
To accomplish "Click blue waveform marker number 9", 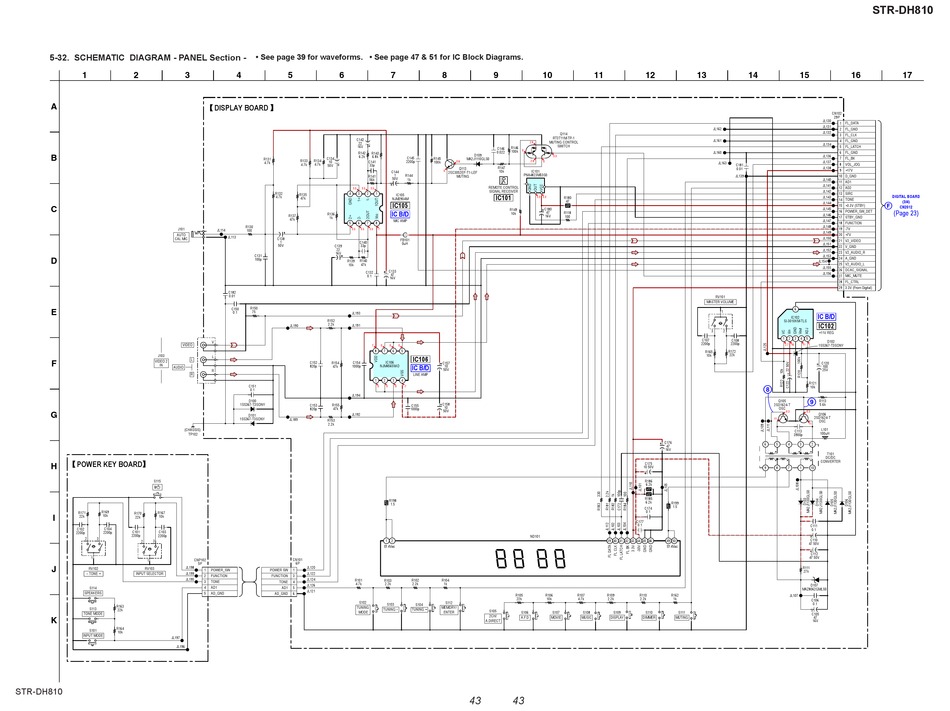I will click(x=812, y=402).
